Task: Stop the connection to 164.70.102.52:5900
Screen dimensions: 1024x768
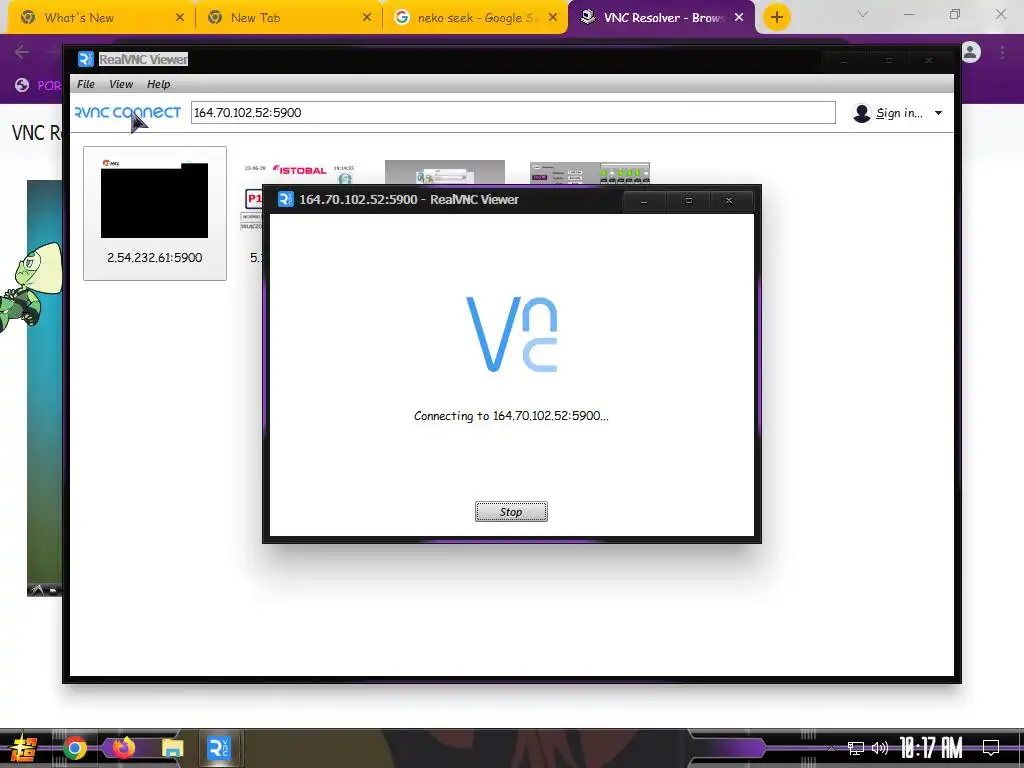Action: click(x=511, y=511)
